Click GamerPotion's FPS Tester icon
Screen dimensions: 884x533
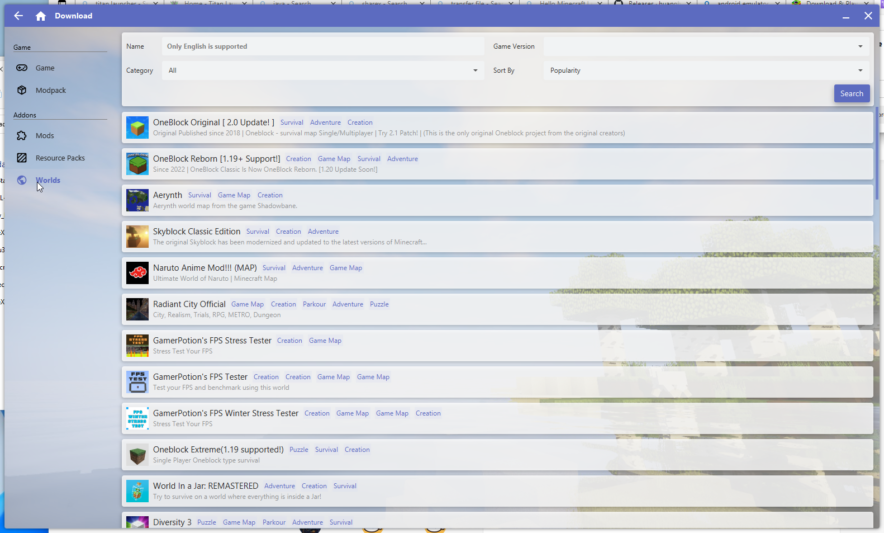(x=137, y=382)
